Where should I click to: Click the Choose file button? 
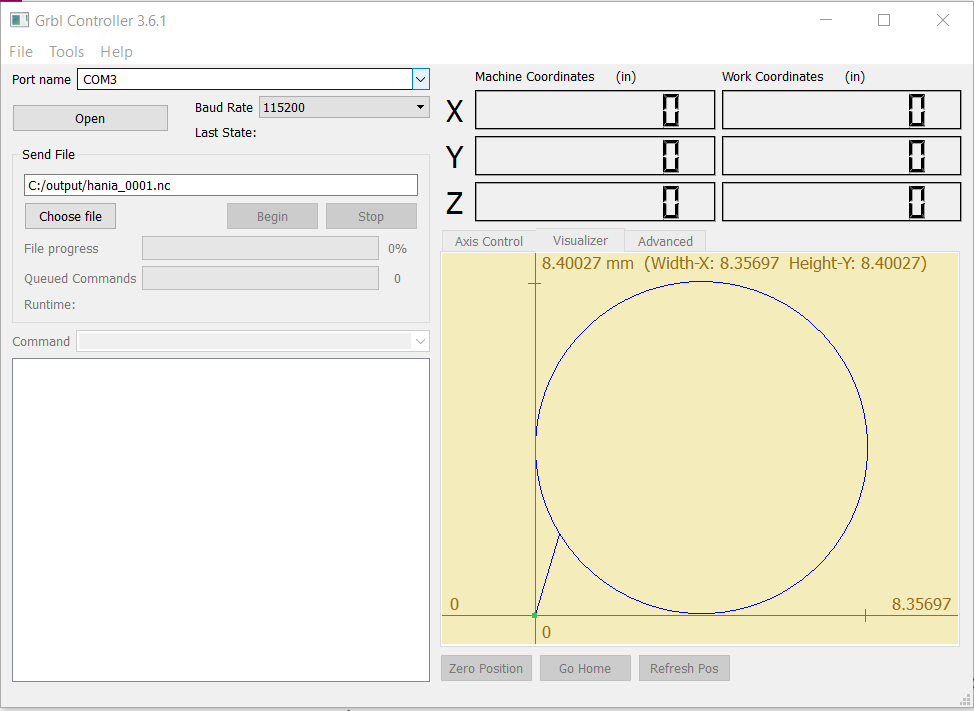(x=70, y=216)
